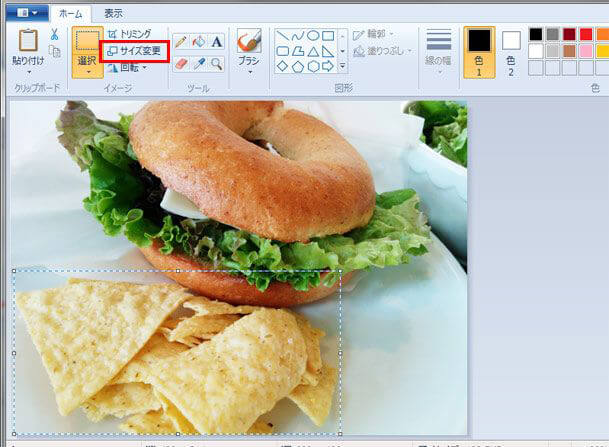Open the 輪郭 outline dropdown

pos(373,34)
